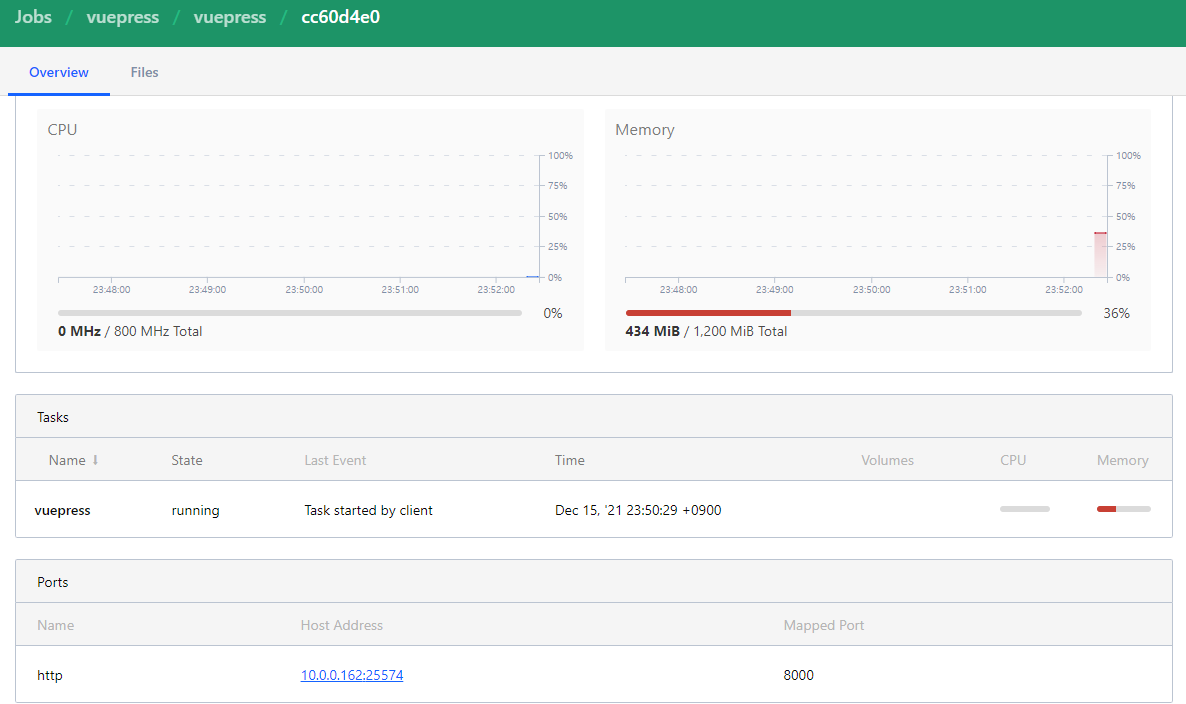Image resolution: width=1186 pixels, height=704 pixels.
Task: Click the running state cell
Action: (196, 510)
